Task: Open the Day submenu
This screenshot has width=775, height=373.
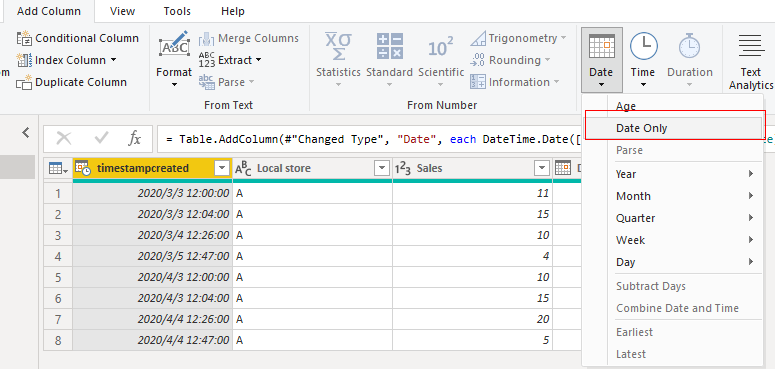Action: pos(672,262)
